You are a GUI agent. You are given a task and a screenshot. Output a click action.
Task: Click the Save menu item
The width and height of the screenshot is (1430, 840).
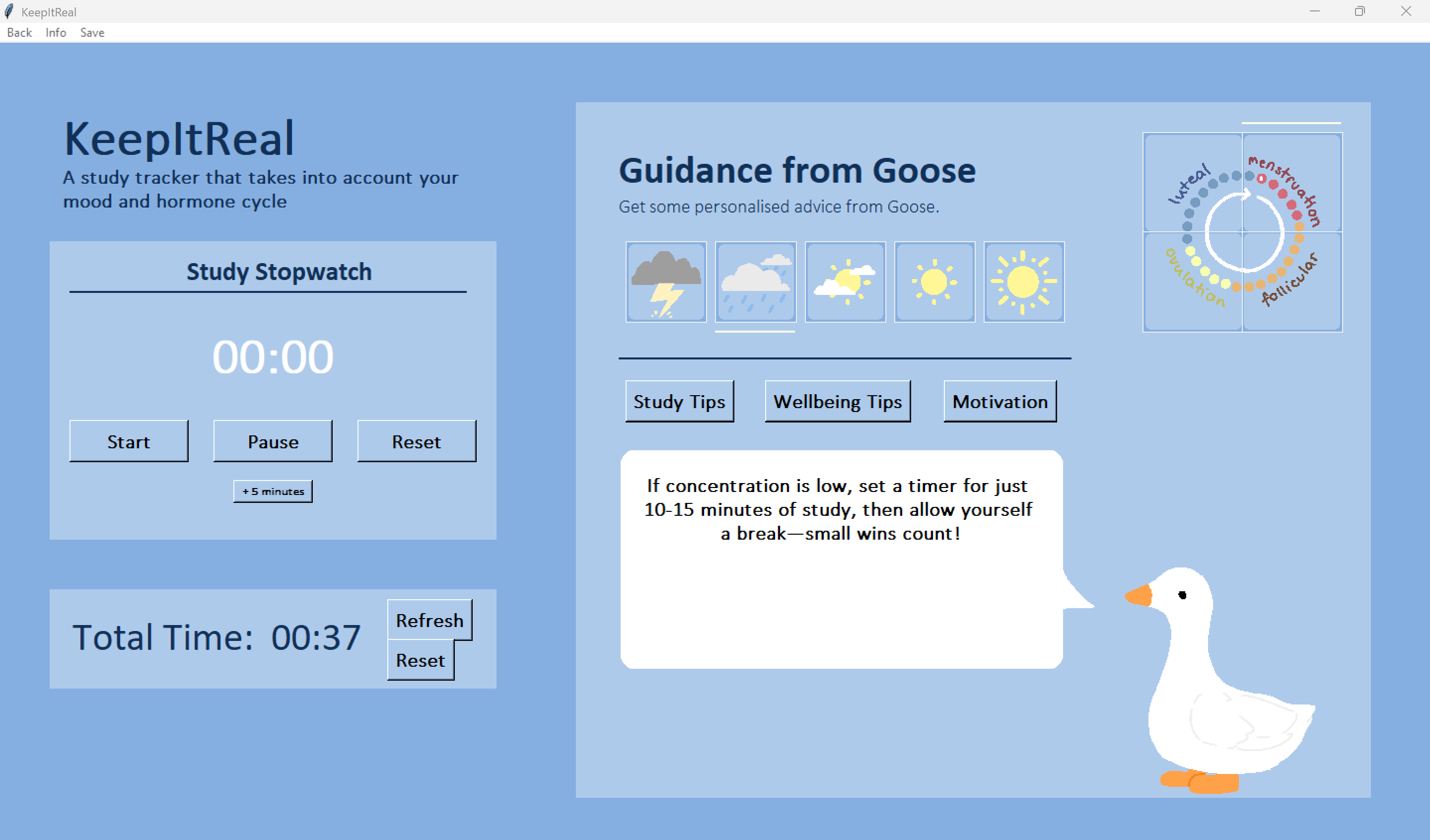92,33
